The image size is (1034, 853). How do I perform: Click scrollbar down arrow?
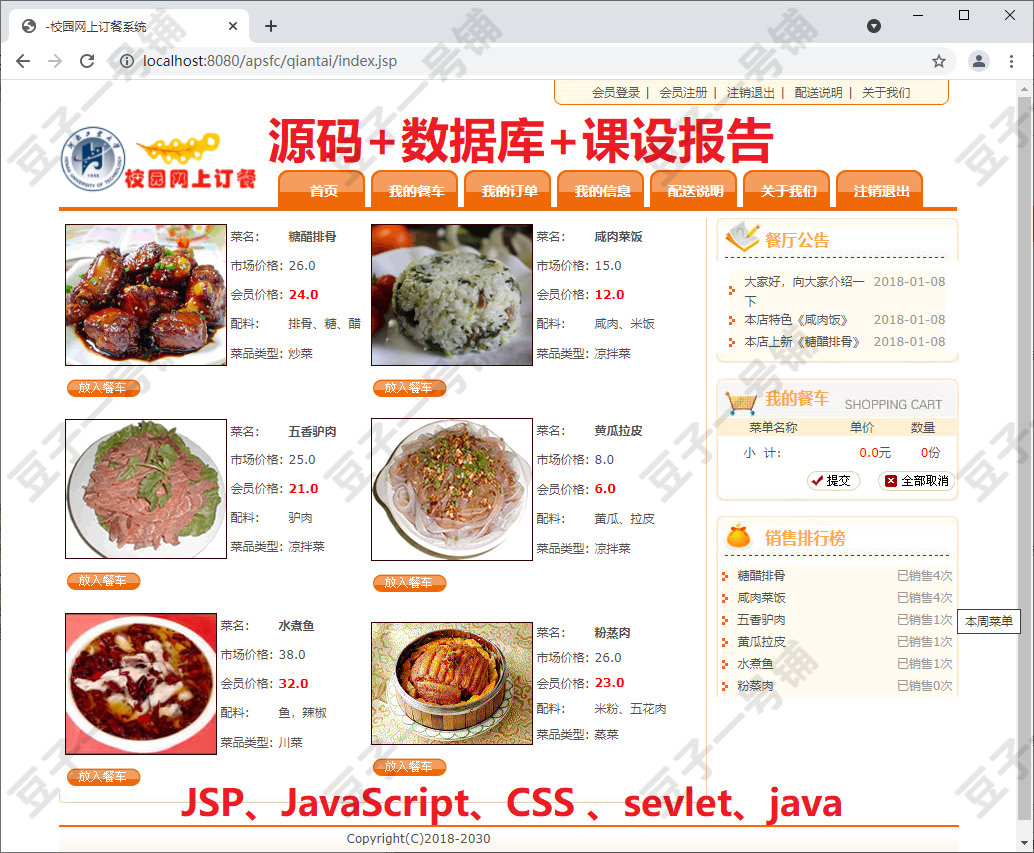click(x=1024, y=842)
